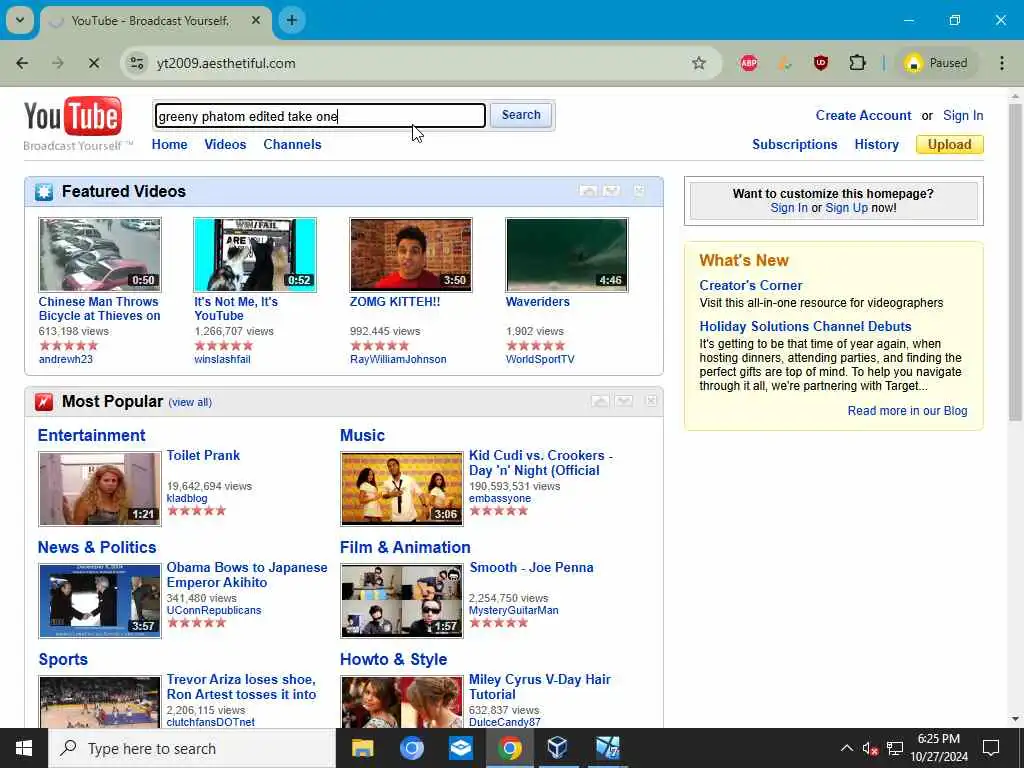Open Creator's Corner link
This screenshot has height=768, width=1024.
tap(750, 285)
